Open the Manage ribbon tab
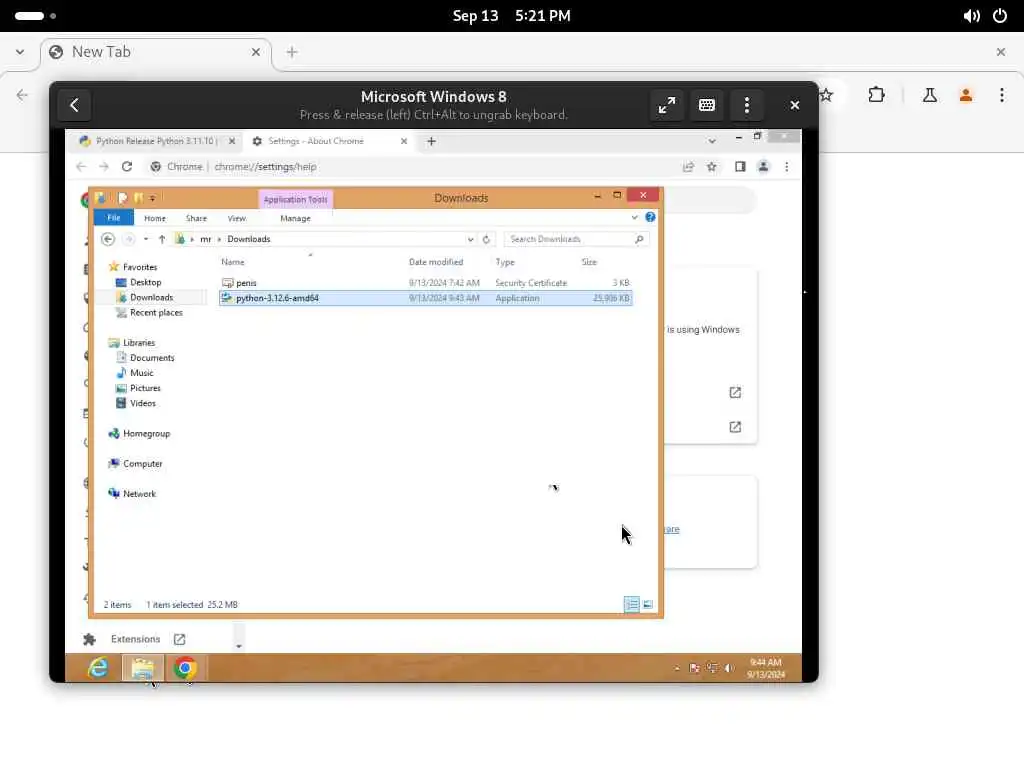 tap(295, 218)
